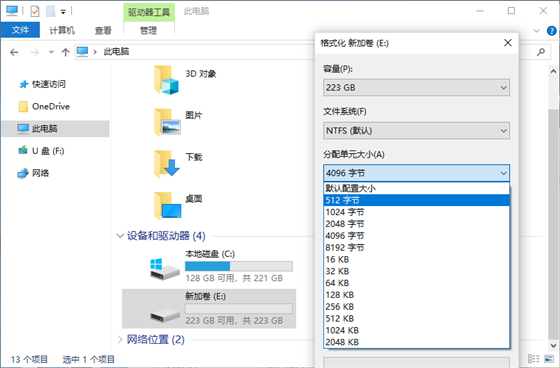Choose 64 KB allocation size
The width and height of the screenshot is (560, 368).
pyautogui.click(x=416, y=283)
